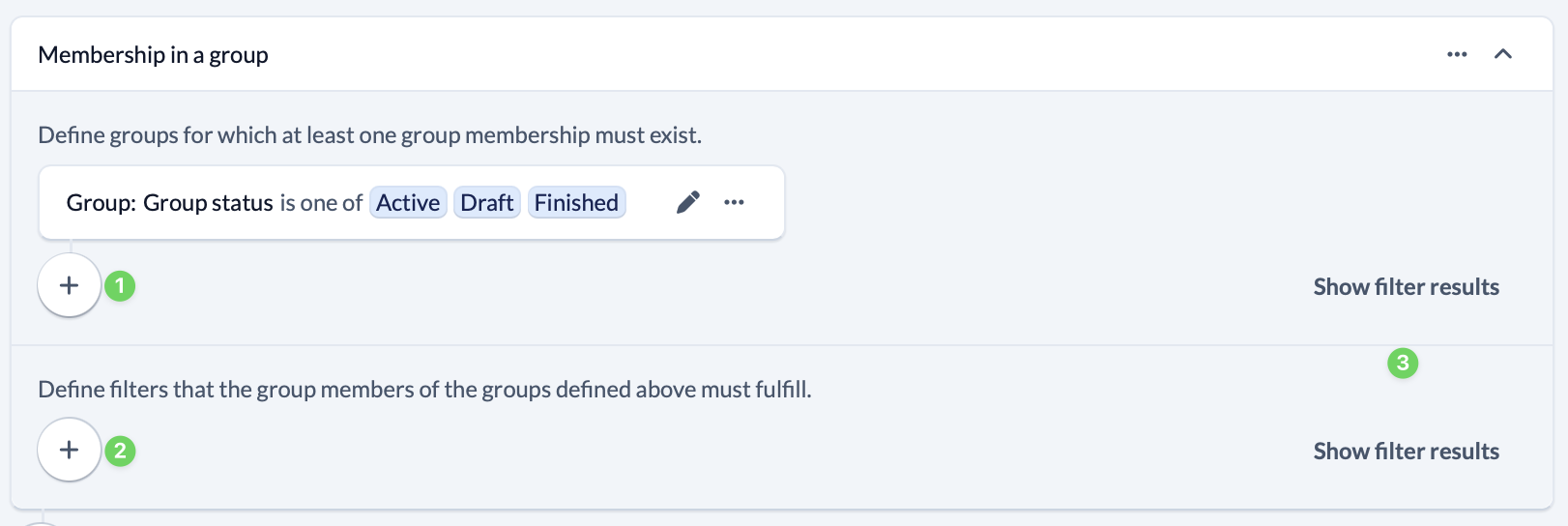Click the Membership in a group title

(x=153, y=55)
